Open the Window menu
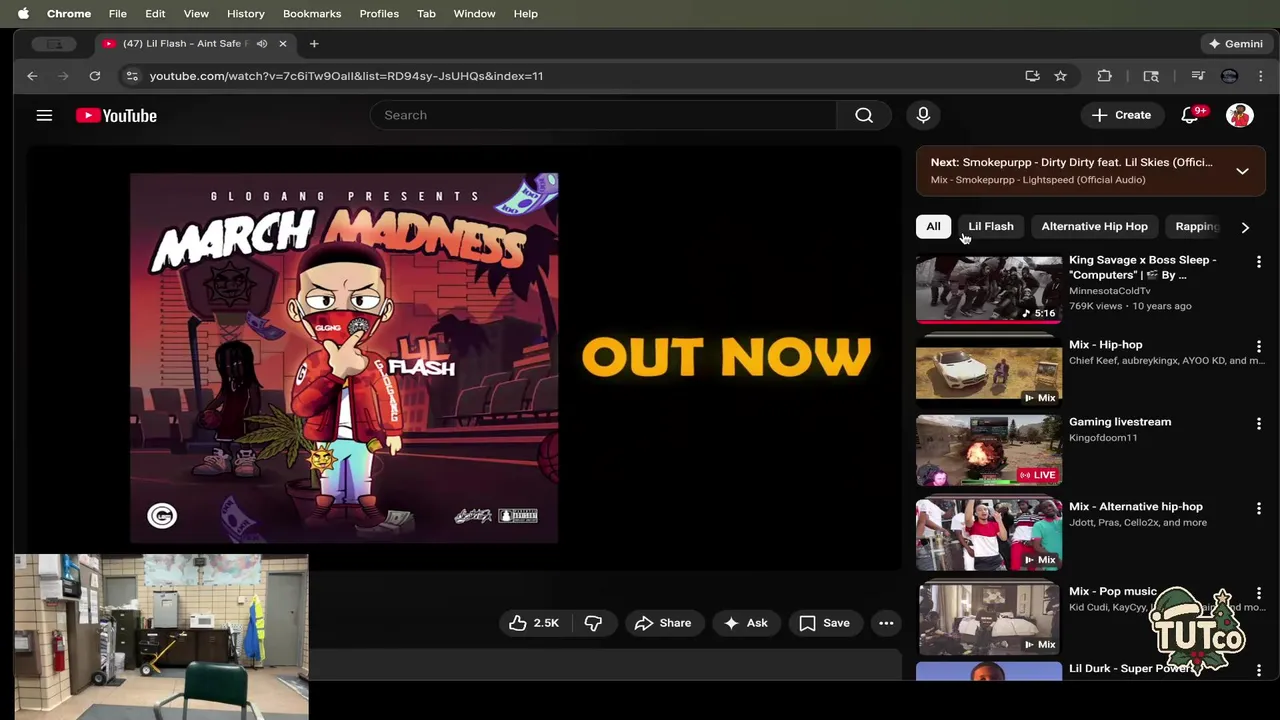The height and width of the screenshot is (720, 1280). (x=474, y=14)
